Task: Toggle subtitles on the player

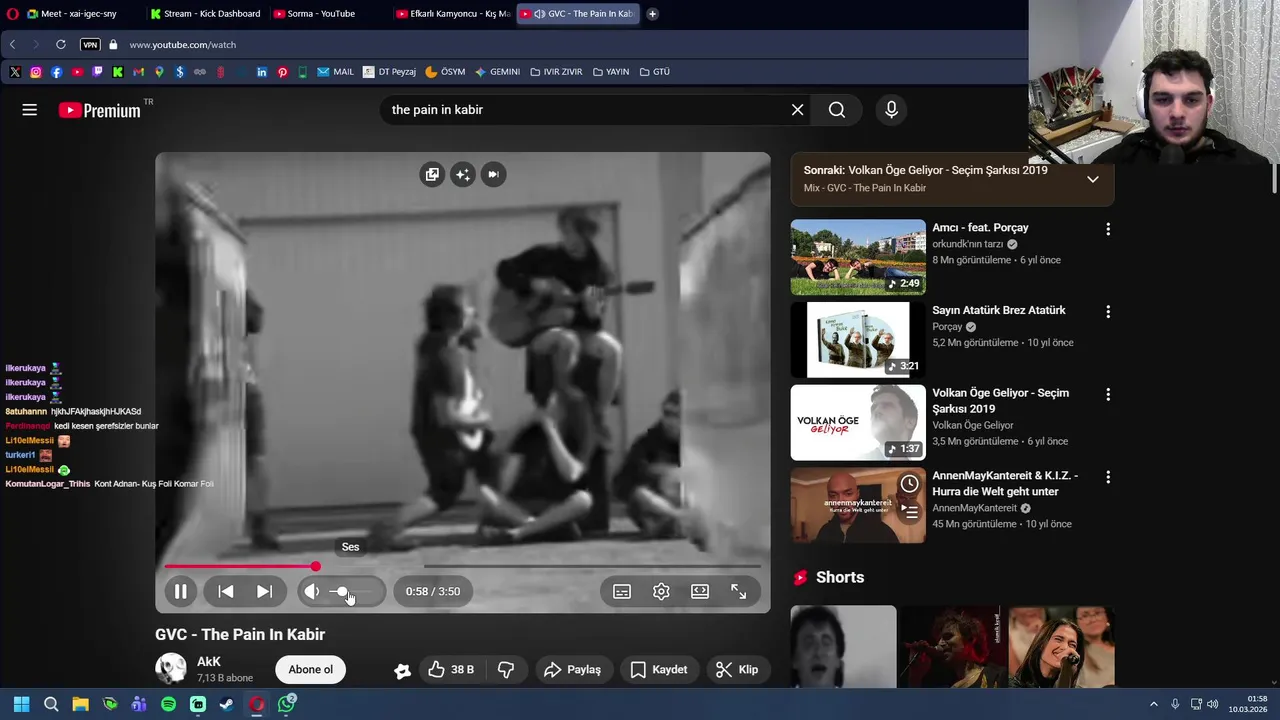Action: (x=622, y=591)
